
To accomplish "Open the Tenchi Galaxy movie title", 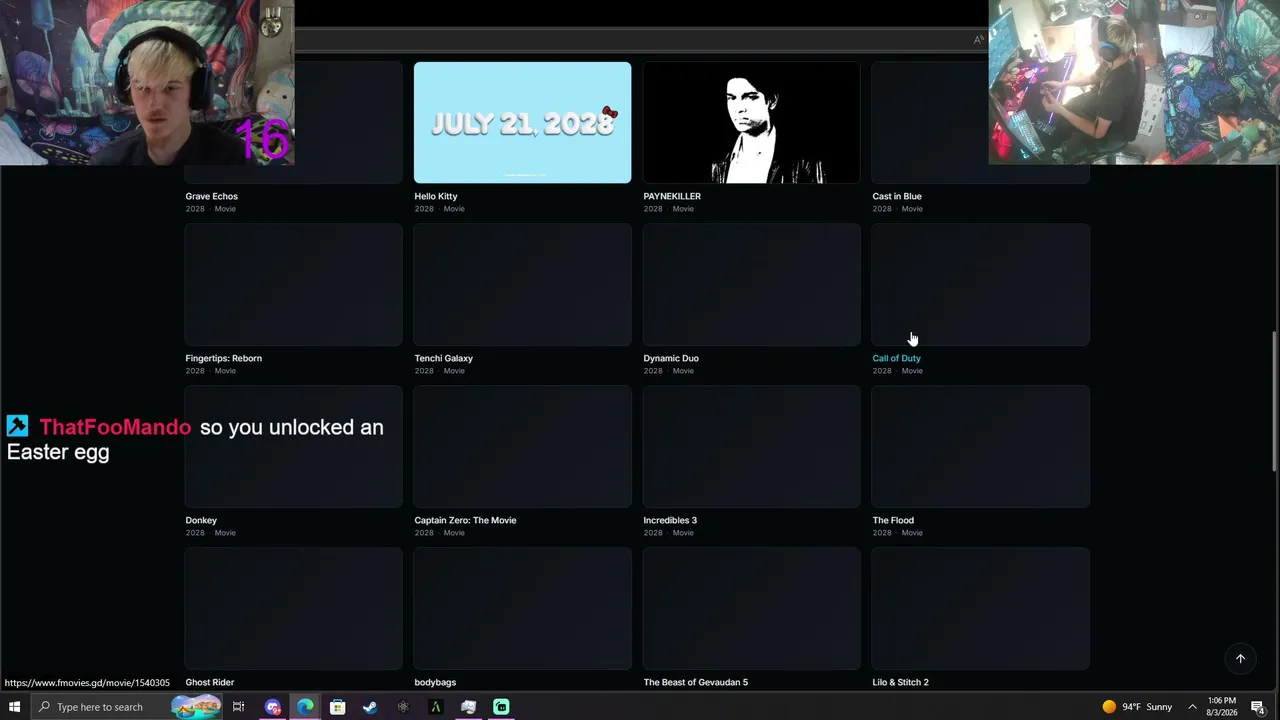I will pos(443,358).
